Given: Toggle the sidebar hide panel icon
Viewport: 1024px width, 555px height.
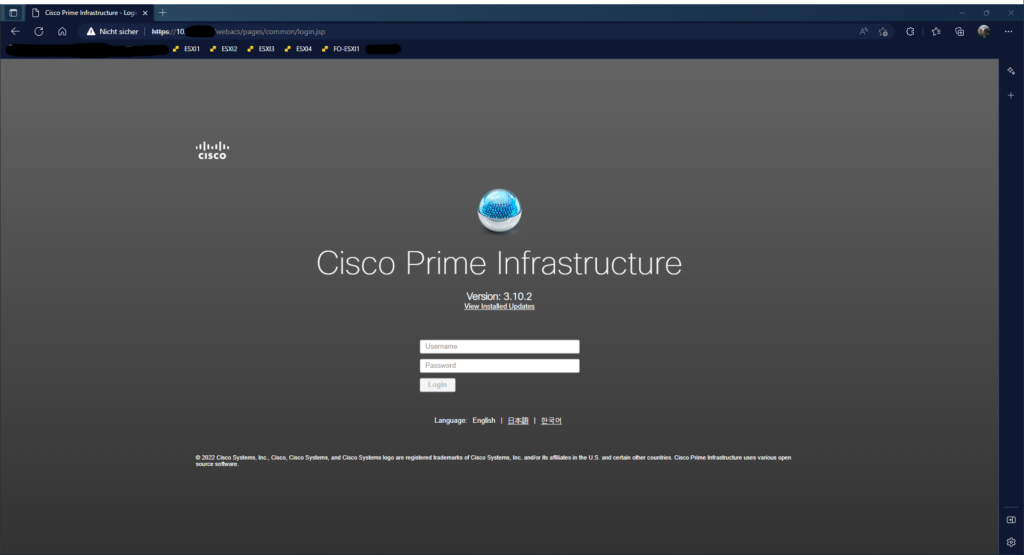Looking at the screenshot, I should (1011, 520).
